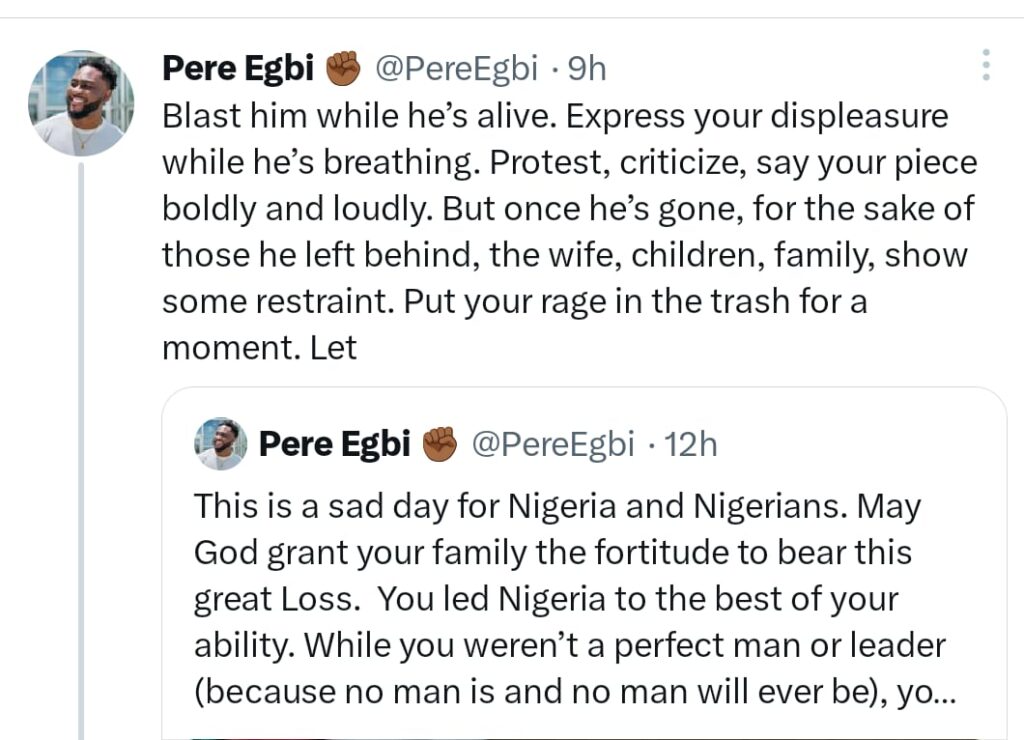The image size is (1024, 740).
Task: Click the vertical thread line below the avatar
Action: (81, 450)
